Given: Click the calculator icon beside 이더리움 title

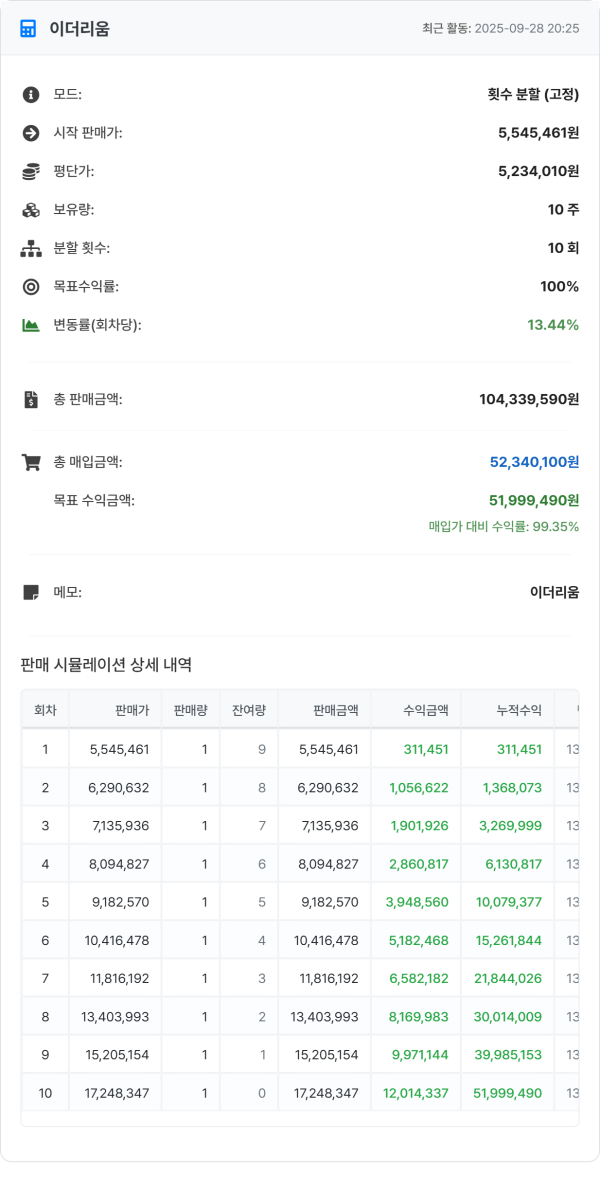Looking at the screenshot, I should point(28,28).
